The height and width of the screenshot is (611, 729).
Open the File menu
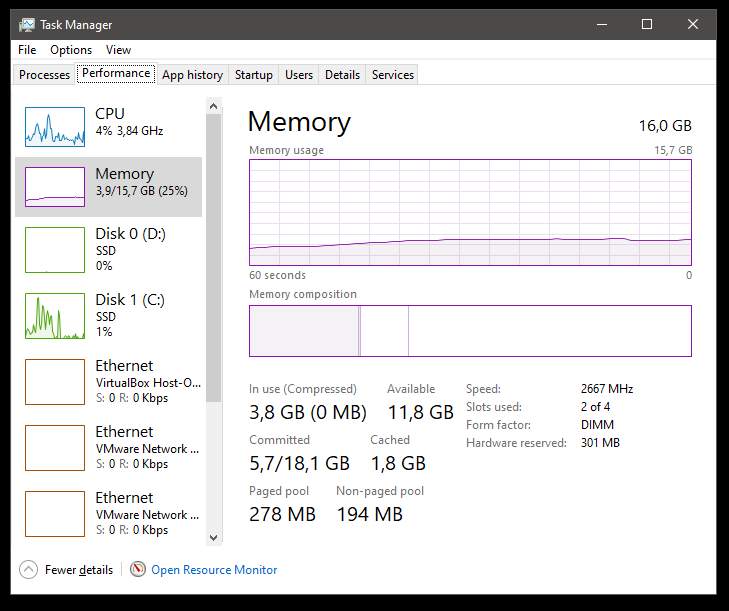click(27, 50)
